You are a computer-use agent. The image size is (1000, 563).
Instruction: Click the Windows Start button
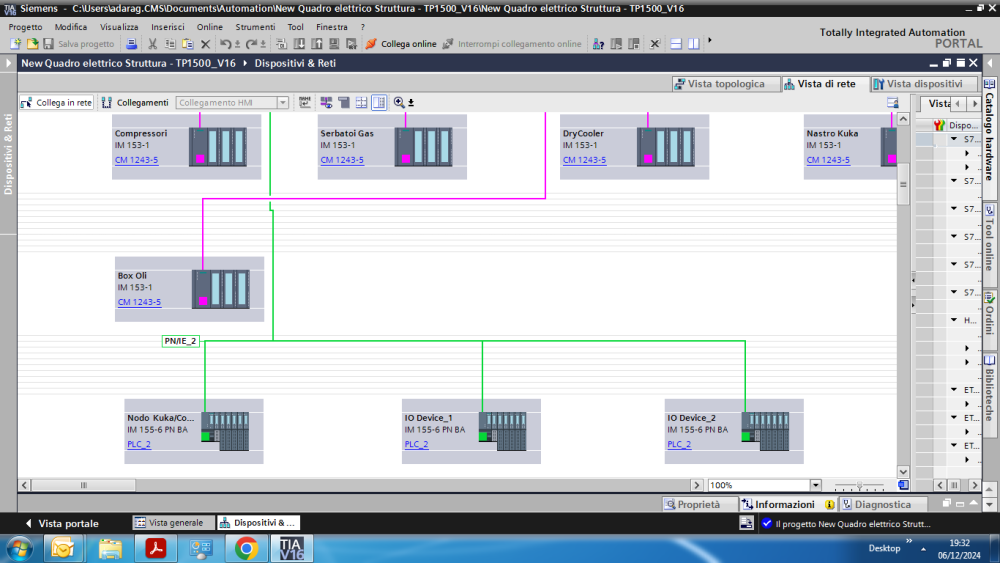tap(19, 548)
